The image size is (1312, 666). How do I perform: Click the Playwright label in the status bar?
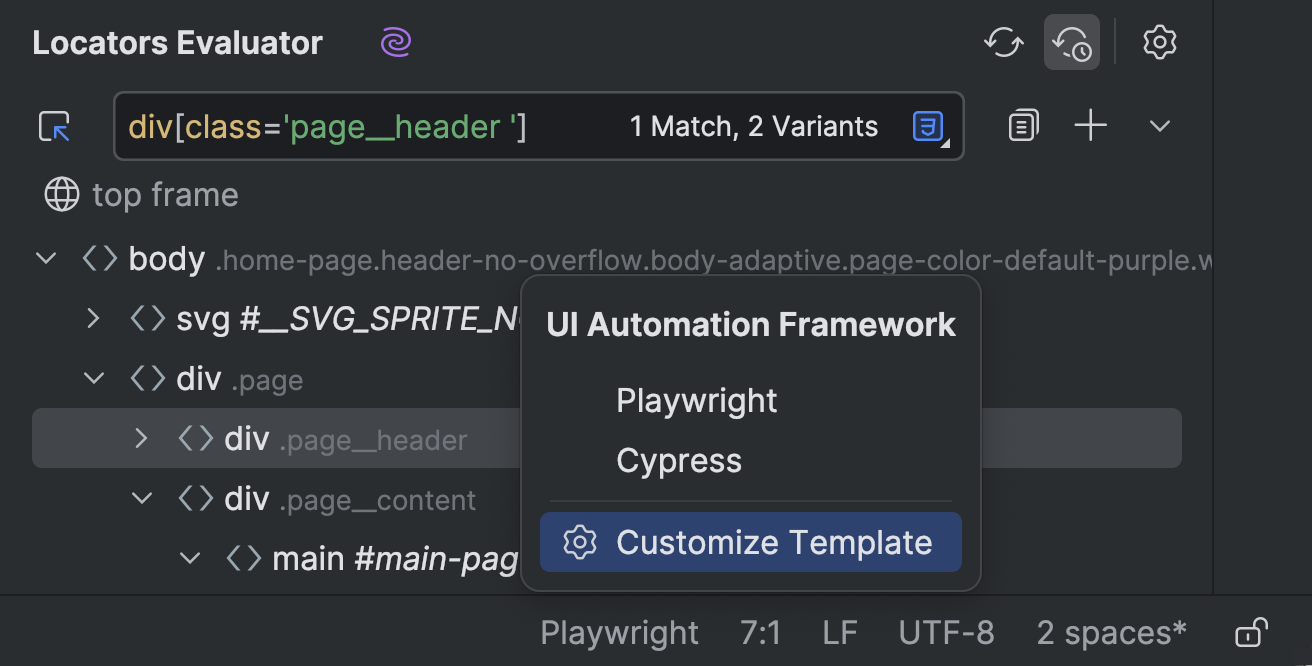click(x=619, y=632)
